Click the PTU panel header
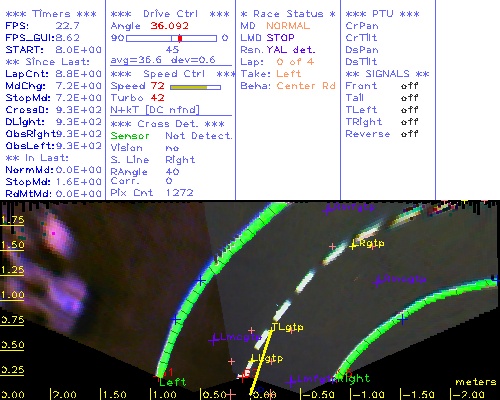This screenshot has height=400, width=500. 382,14
